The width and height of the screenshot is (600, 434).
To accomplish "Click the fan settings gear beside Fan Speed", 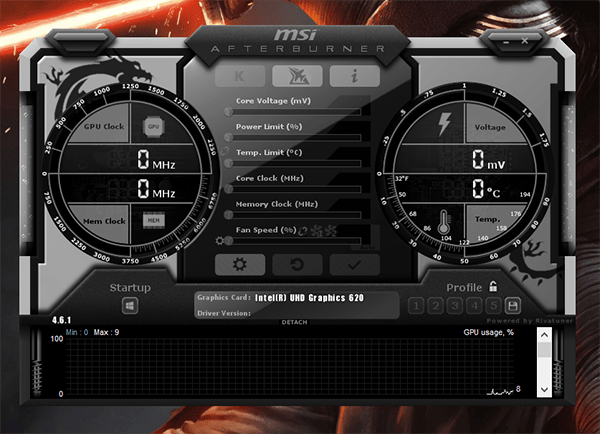I will pos(219,241).
